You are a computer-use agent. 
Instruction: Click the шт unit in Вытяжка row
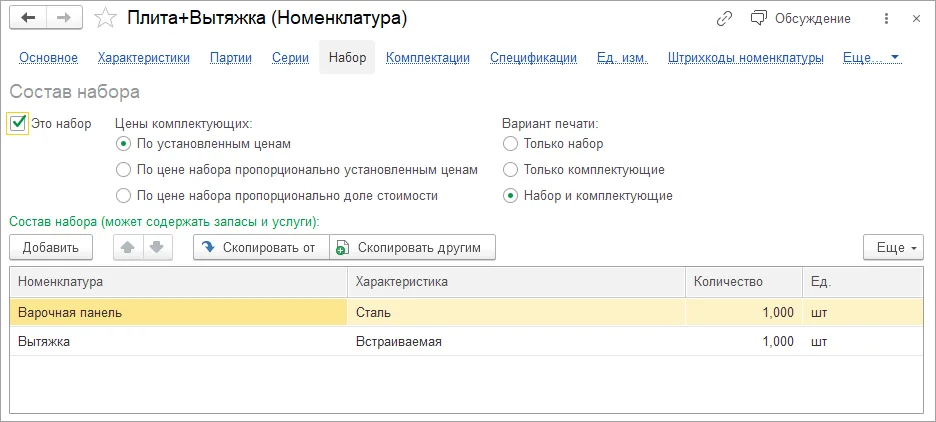point(863,341)
